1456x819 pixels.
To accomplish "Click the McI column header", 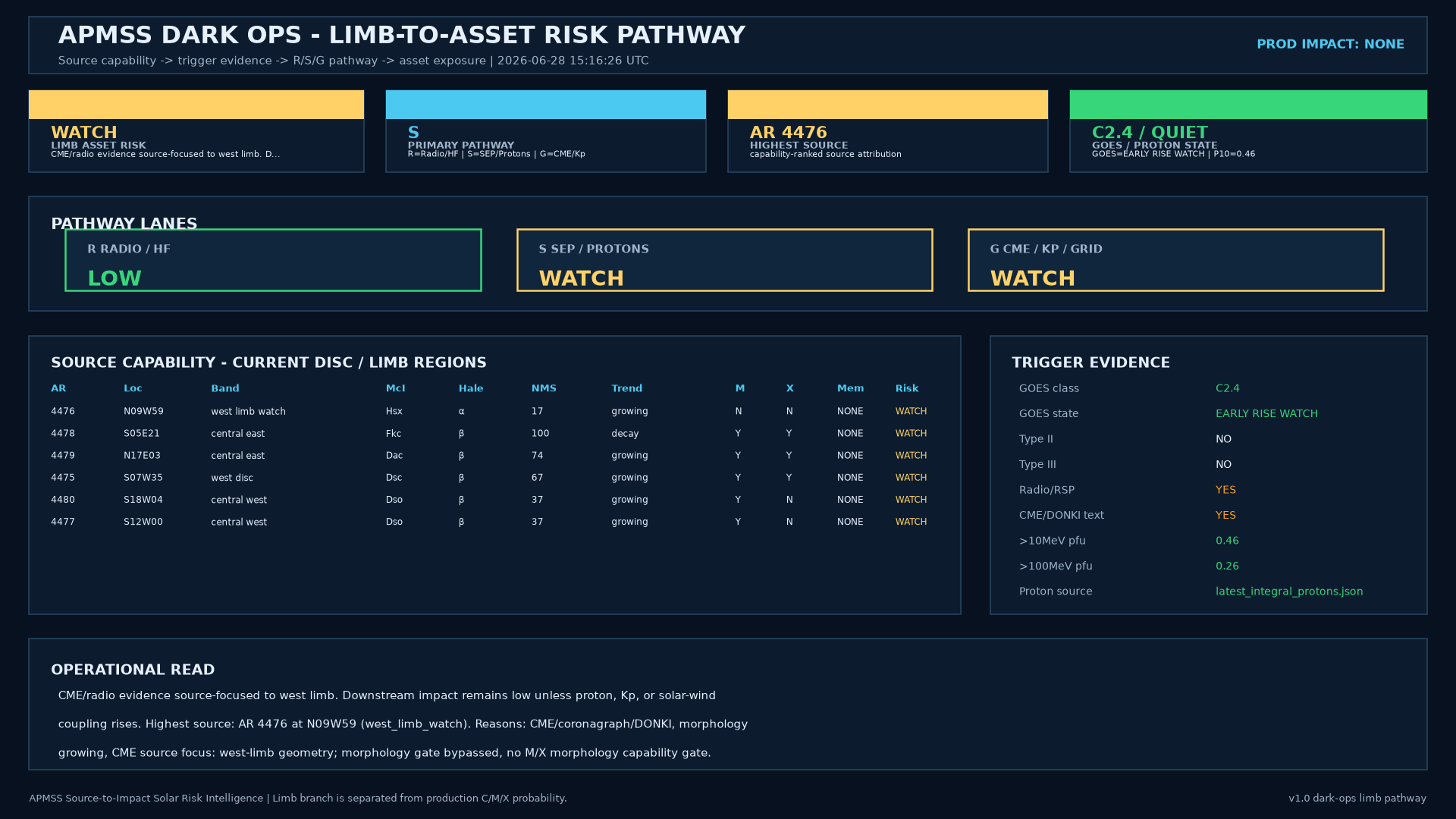I will (396, 388).
